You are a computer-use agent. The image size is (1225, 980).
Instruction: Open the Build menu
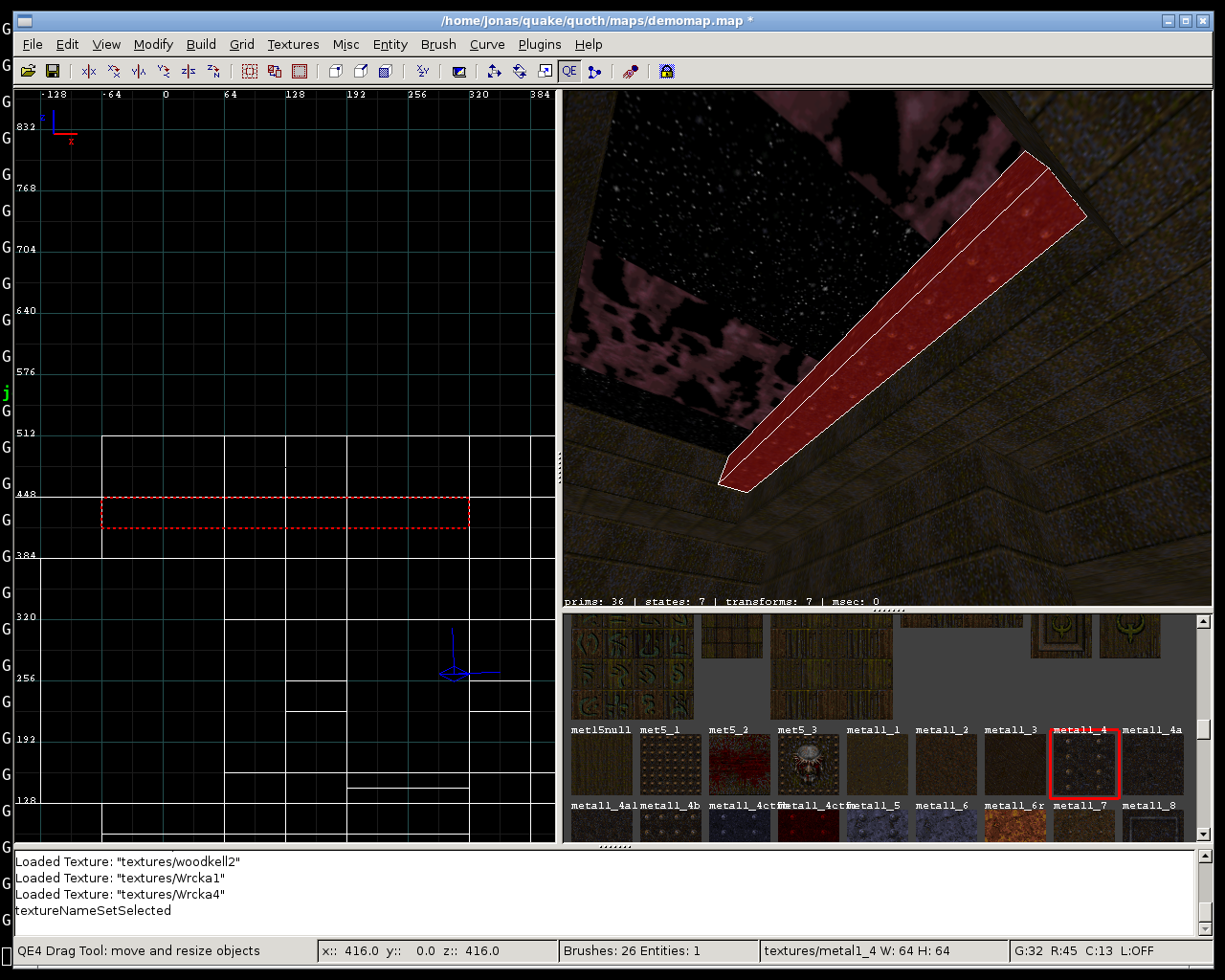(201, 44)
